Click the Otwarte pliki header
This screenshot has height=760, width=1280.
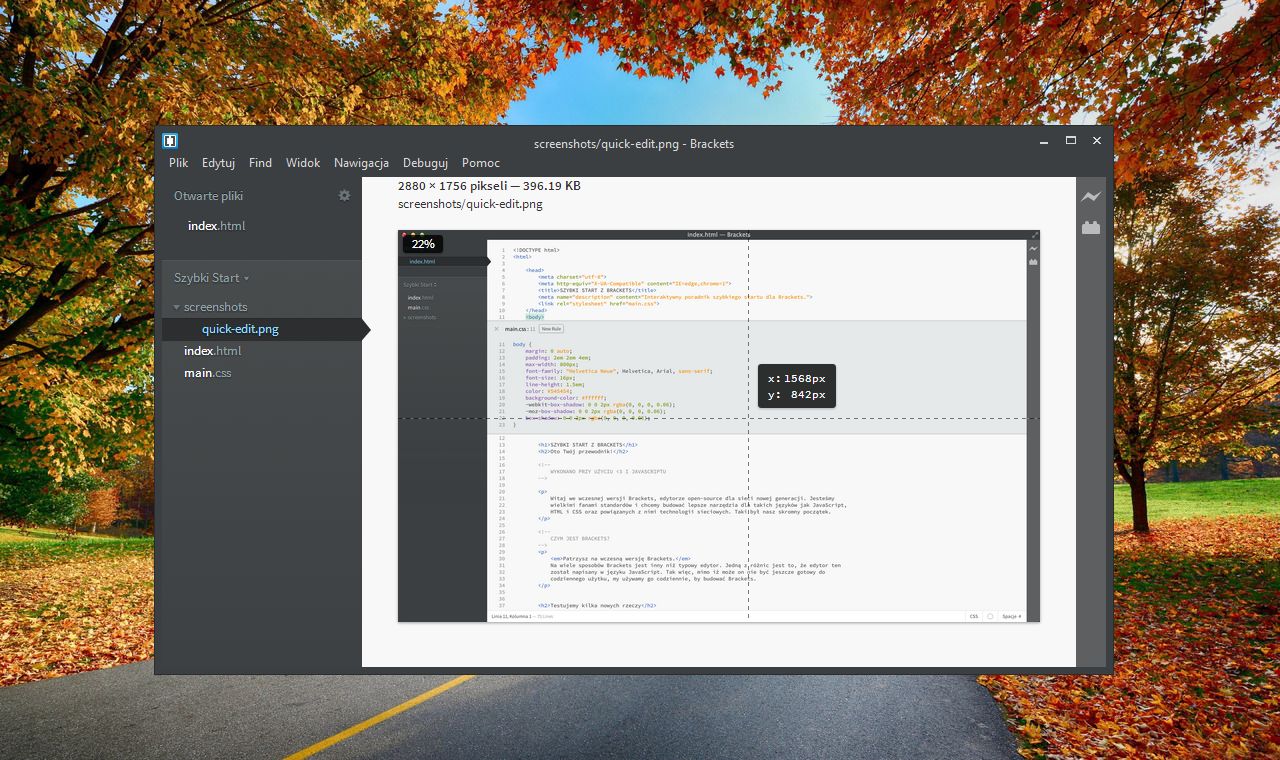(208, 196)
